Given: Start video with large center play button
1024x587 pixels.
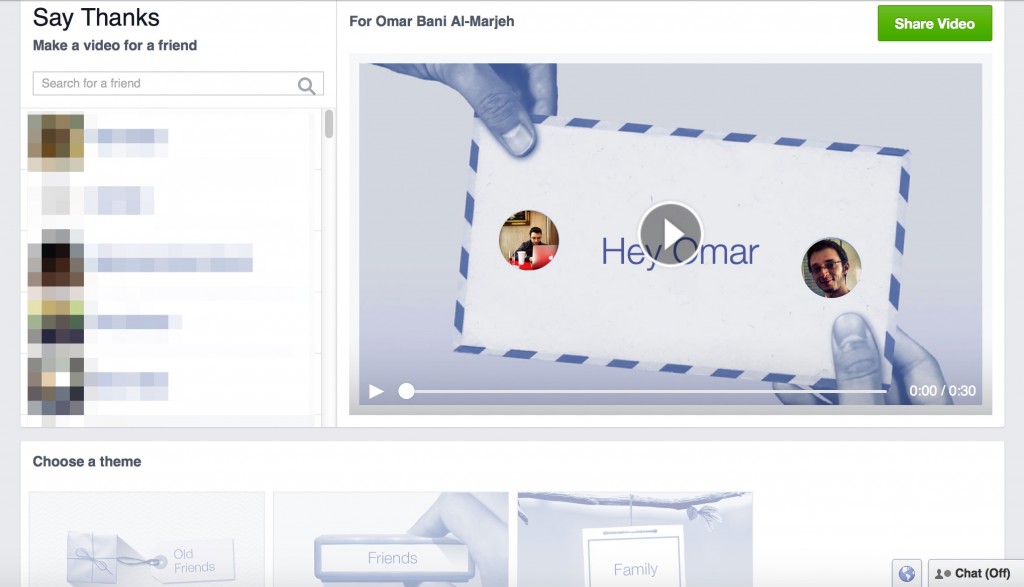Looking at the screenshot, I should pyautogui.click(x=671, y=234).
